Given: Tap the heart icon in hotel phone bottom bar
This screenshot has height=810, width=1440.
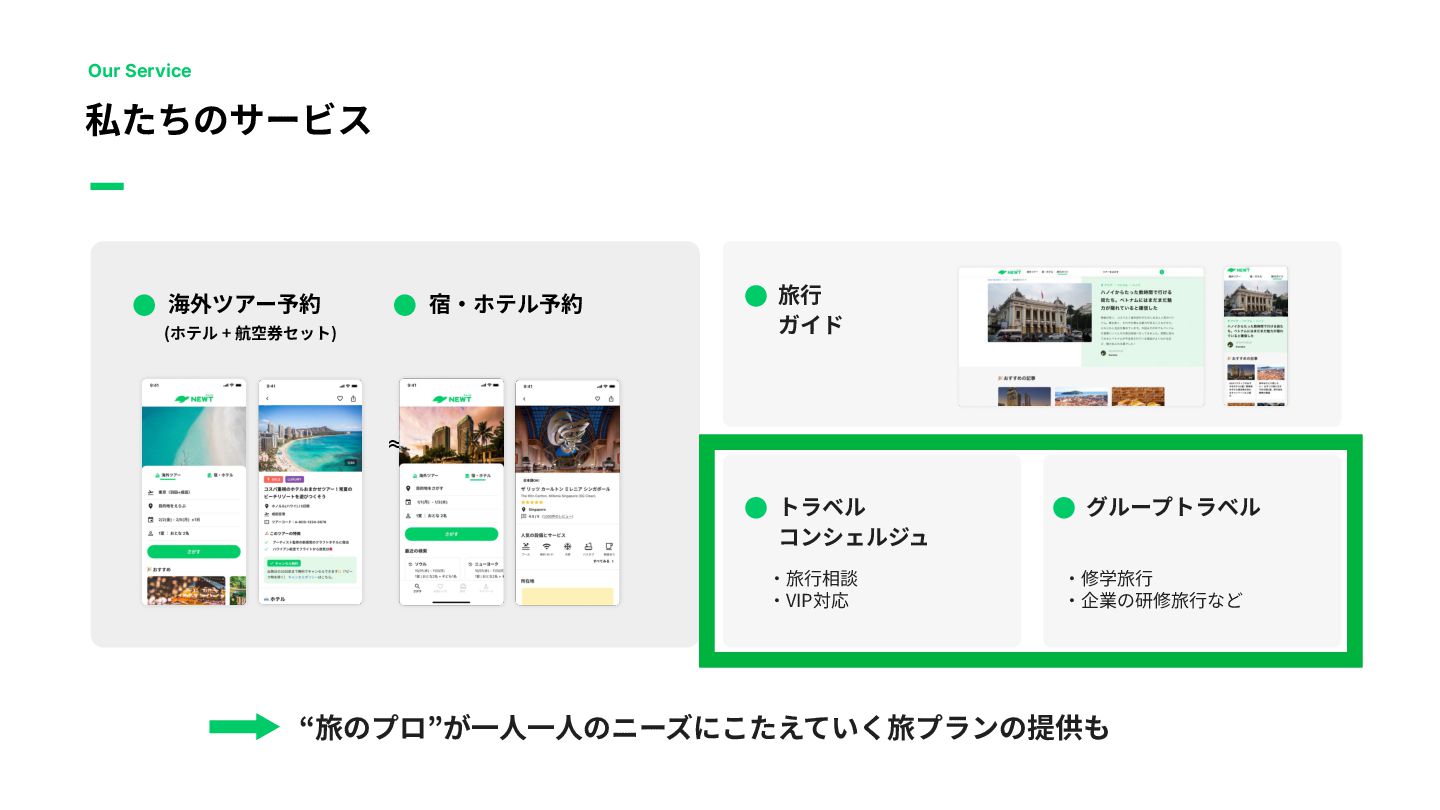Looking at the screenshot, I should click(x=440, y=586).
